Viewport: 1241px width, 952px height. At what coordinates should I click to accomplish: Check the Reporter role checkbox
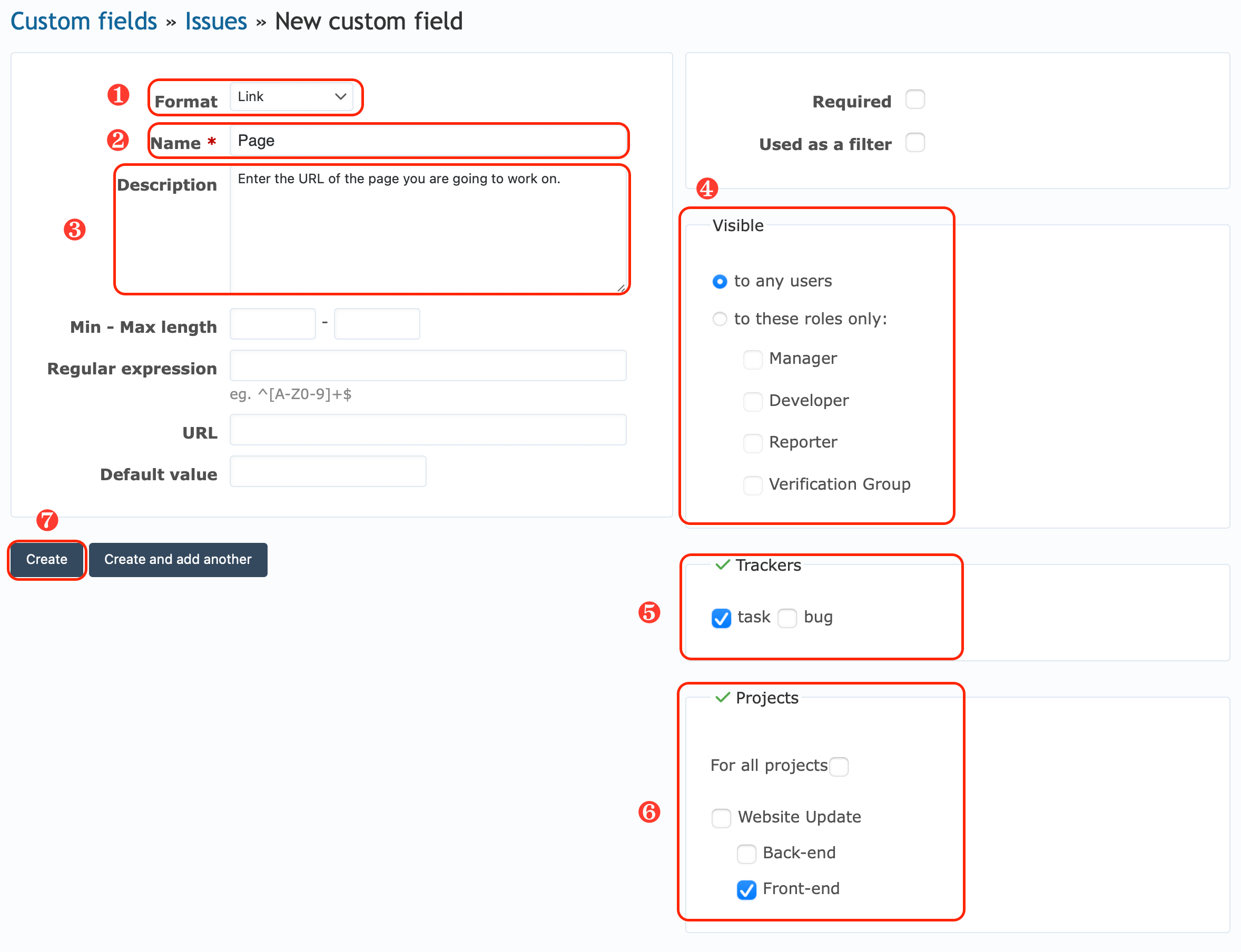point(752,443)
